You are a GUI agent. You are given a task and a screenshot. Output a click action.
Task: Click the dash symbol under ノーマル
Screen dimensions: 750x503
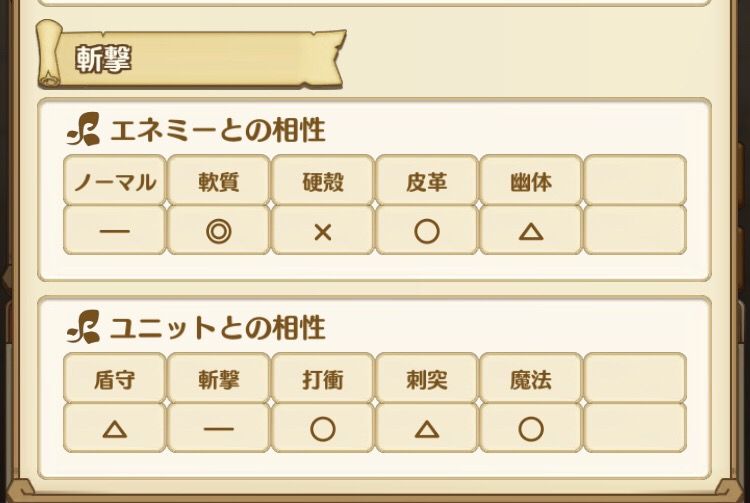point(115,231)
